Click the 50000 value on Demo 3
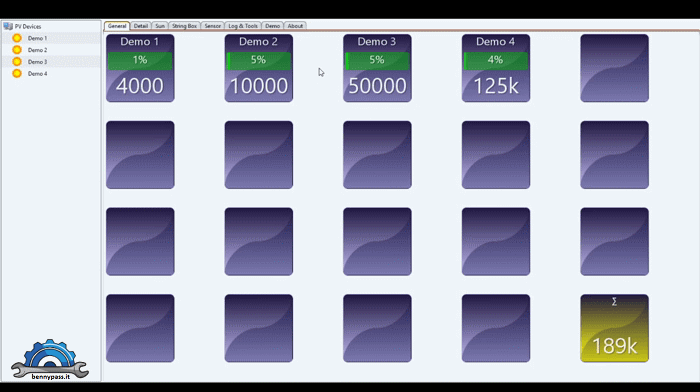This screenshot has height=392, width=700. 377,86
